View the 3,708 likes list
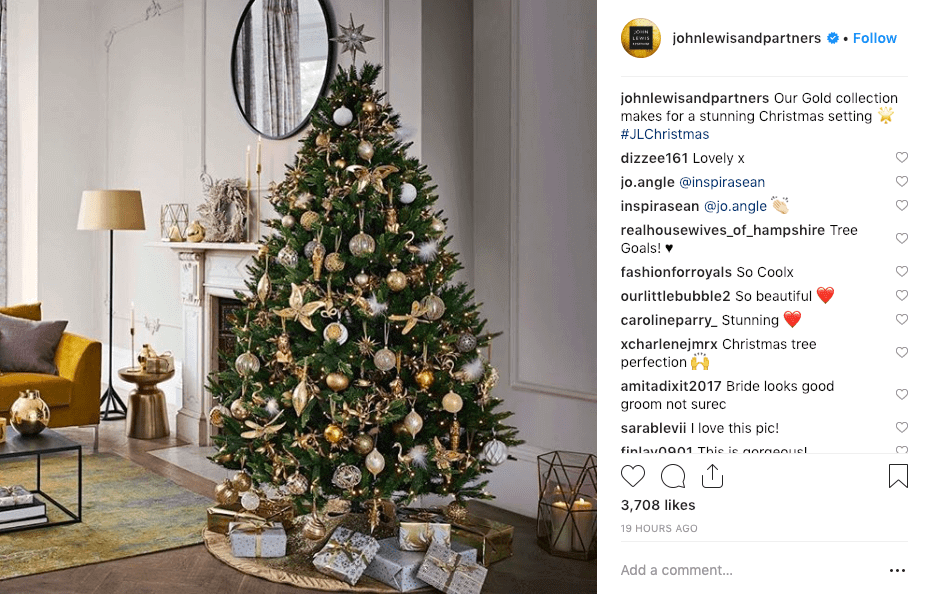This screenshot has height=594, width=928. pyautogui.click(x=658, y=505)
